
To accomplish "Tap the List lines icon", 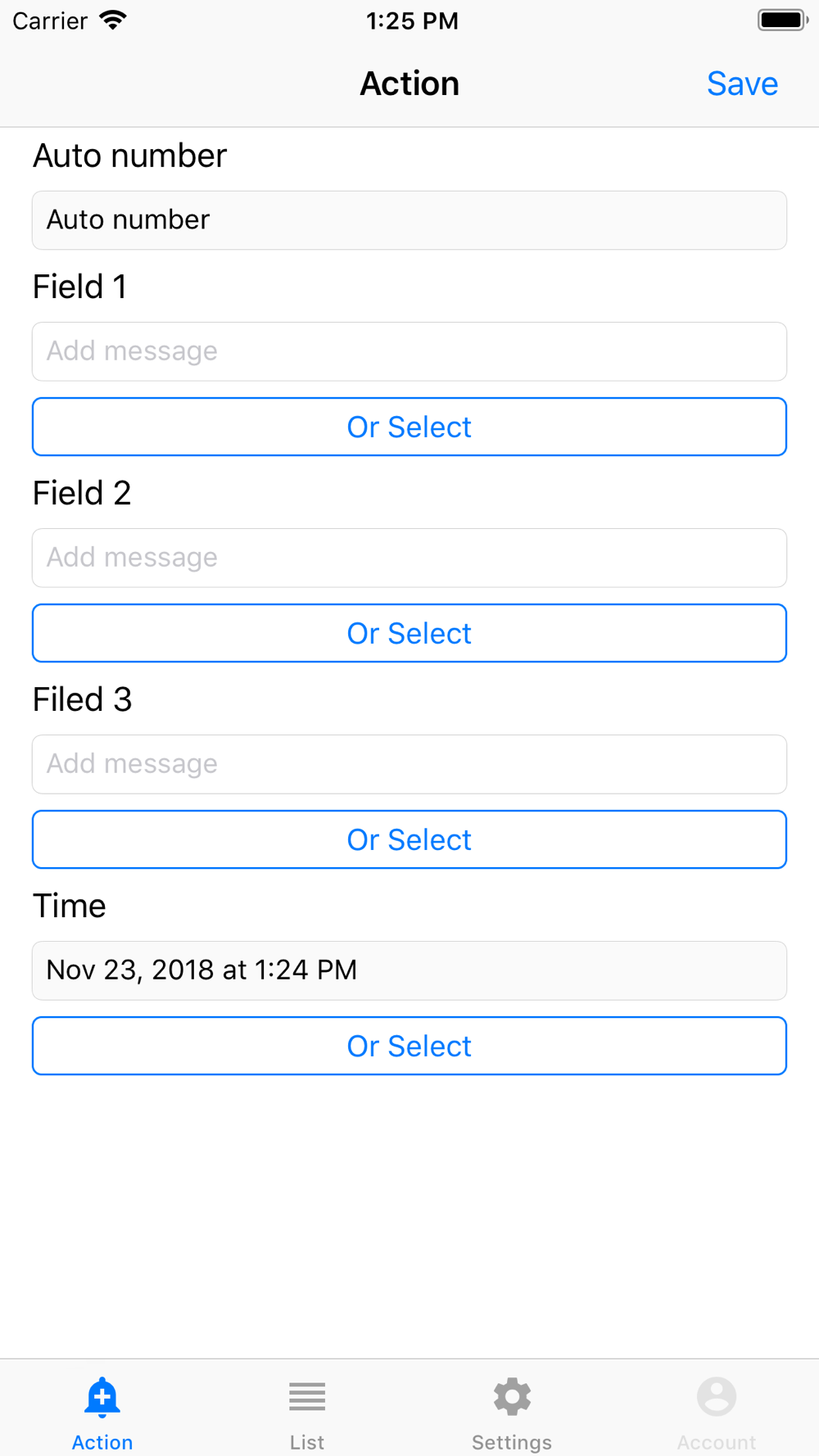I will (x=307, y=1396).
